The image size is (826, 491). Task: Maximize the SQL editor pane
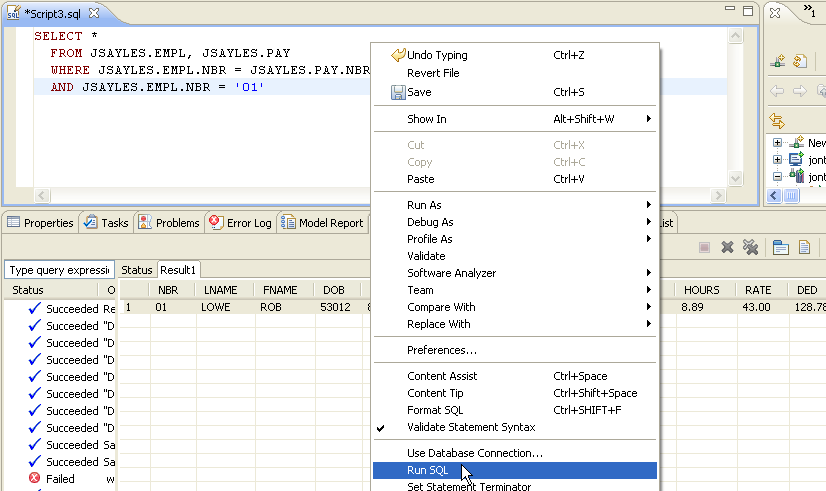coord(748,11)
